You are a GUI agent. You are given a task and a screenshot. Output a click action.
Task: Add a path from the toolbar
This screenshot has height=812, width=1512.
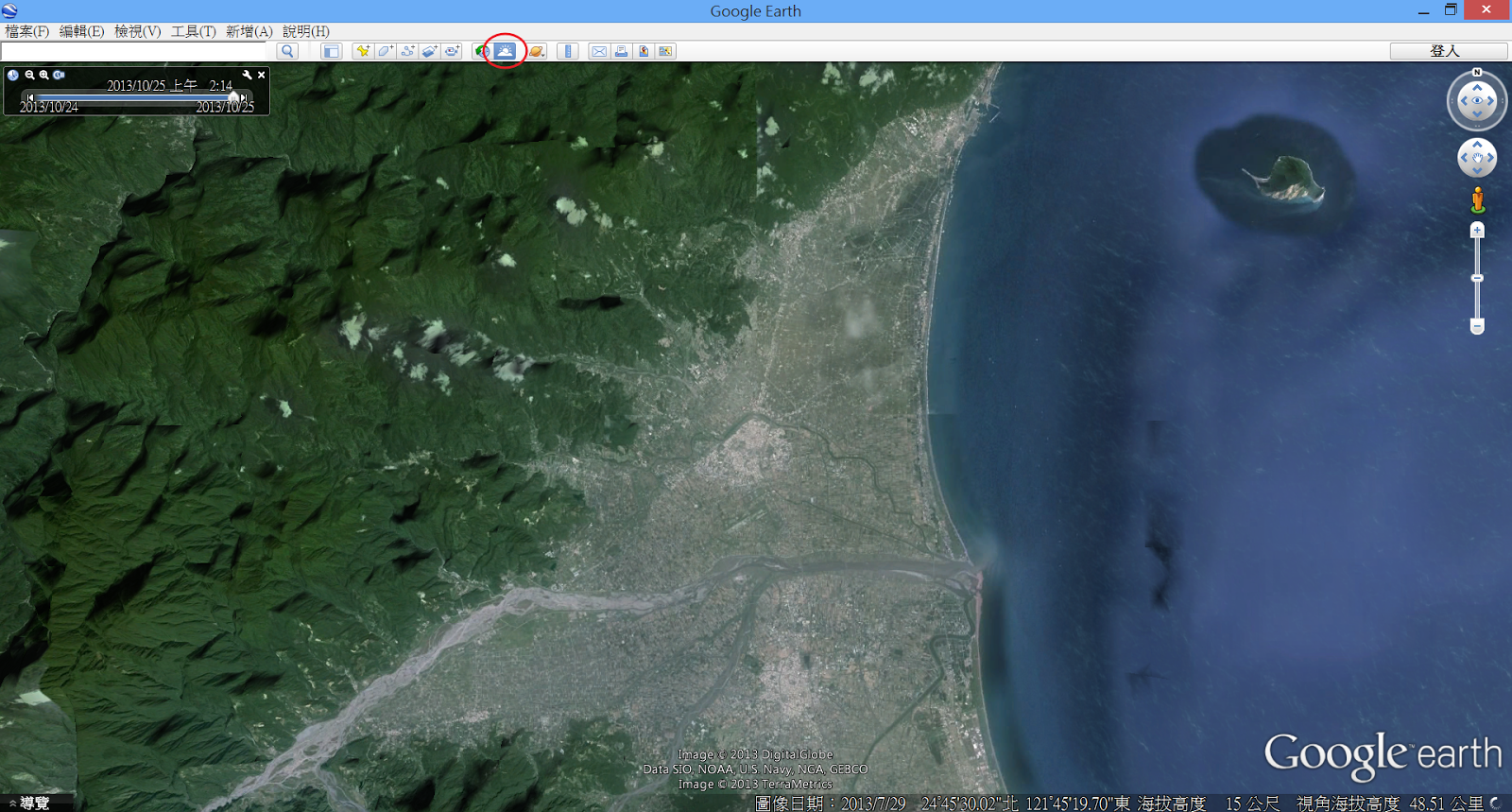click(407, 51)
